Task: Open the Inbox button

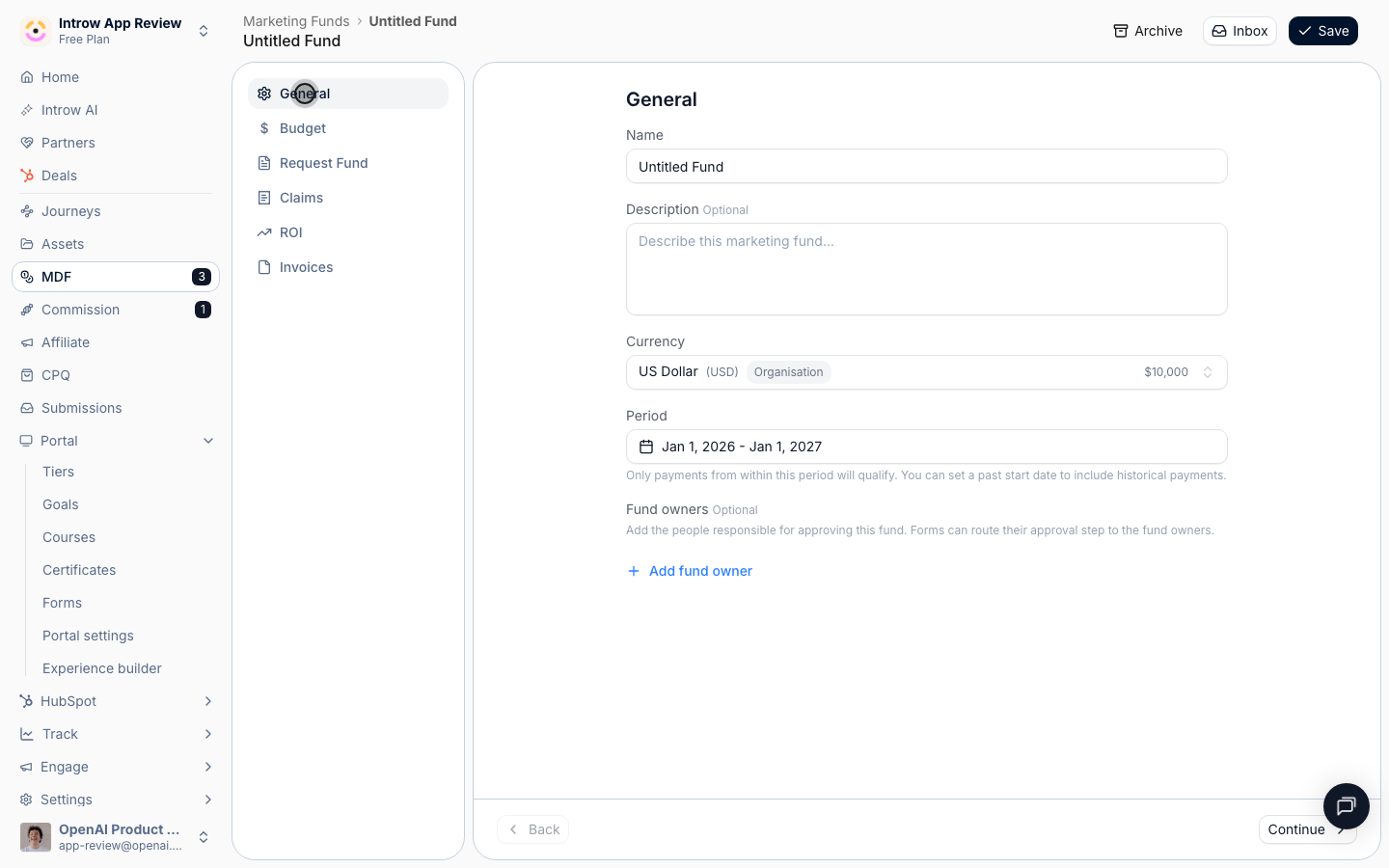Action: (x=1239, y=31)
